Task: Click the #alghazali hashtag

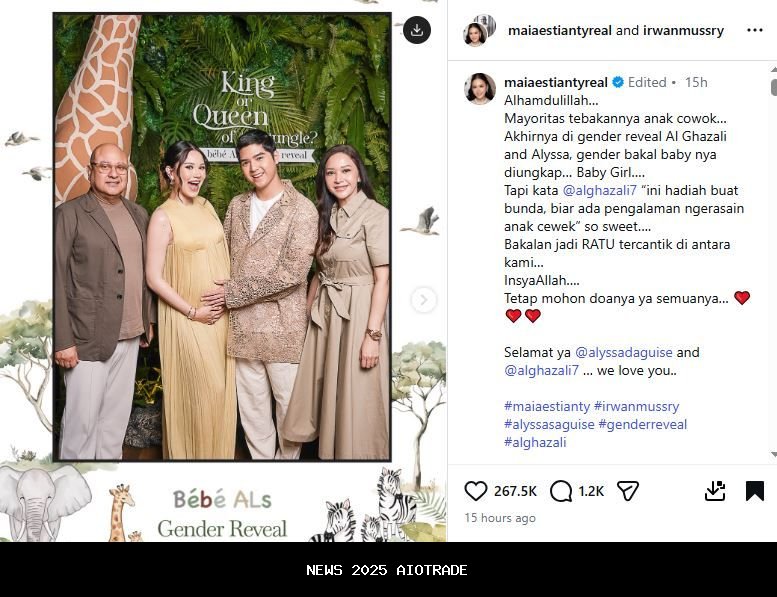Action: point(535,442)
